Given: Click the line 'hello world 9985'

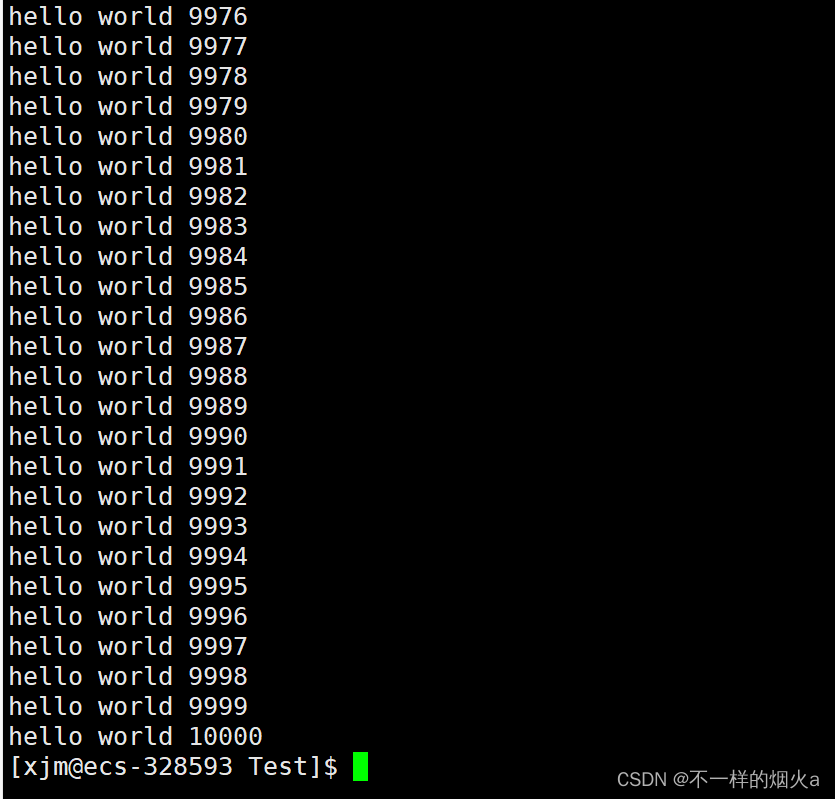Looking at the screenshot, I should (x=128, y=287).
